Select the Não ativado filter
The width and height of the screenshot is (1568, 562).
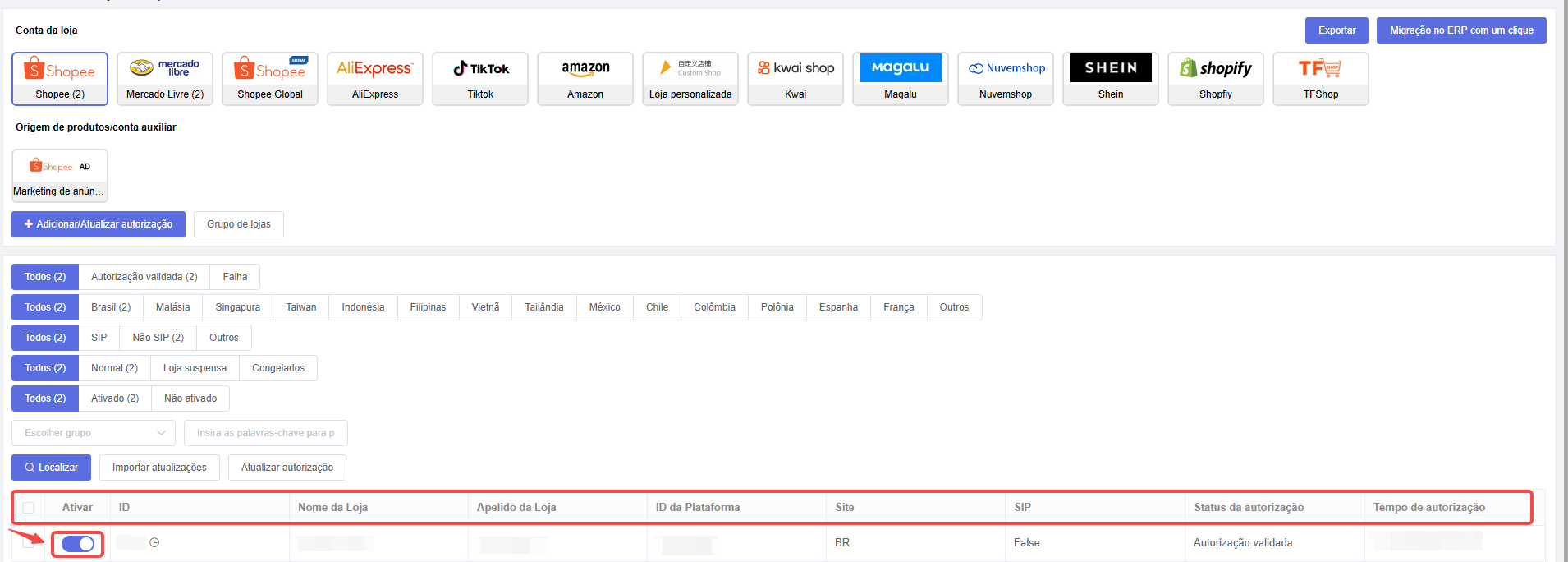[x=190, y=398]
